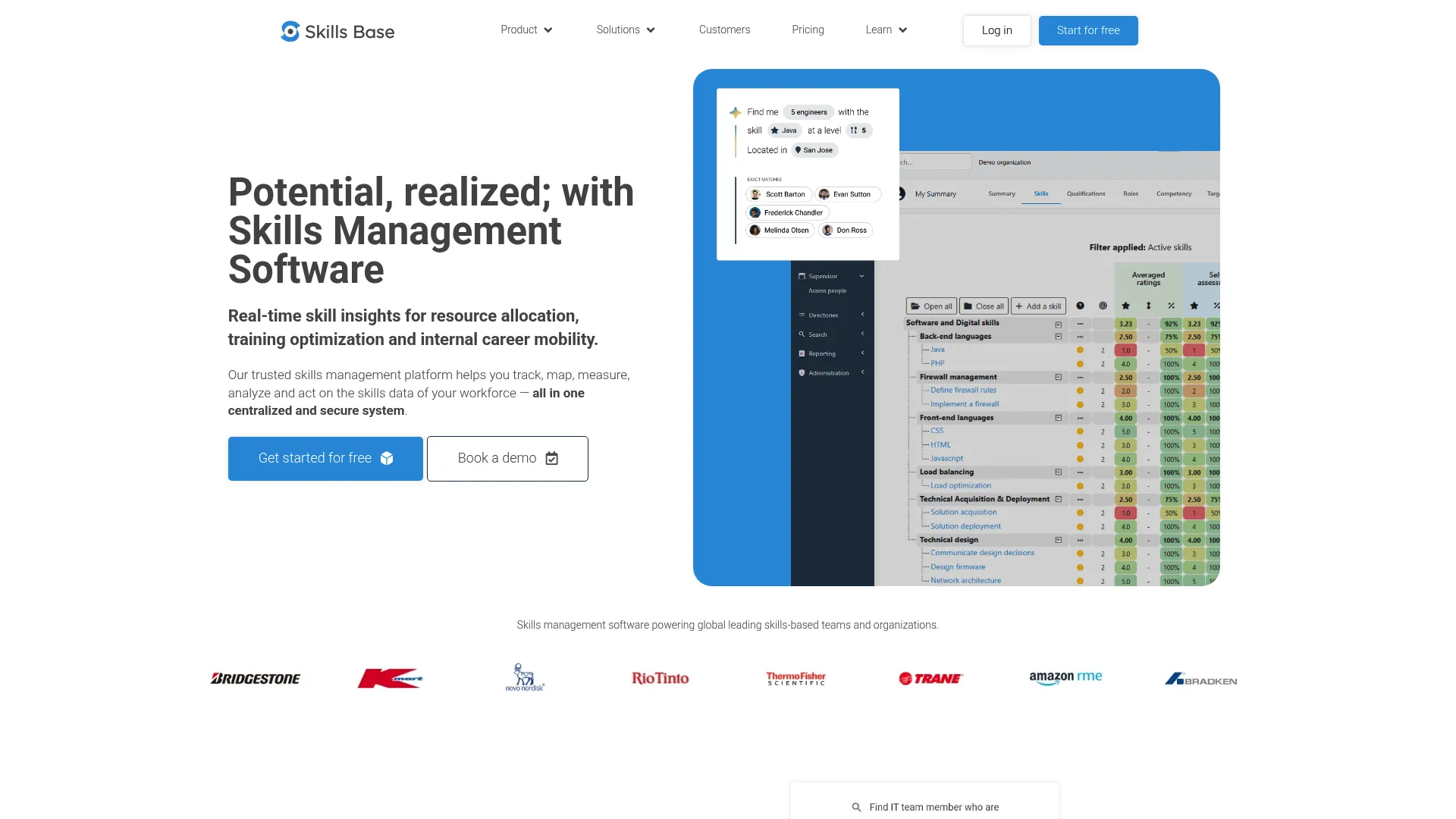Click Scott Barton's avatar chip
The width and height of the screenshot is (1456, 819).
click(778, 194)
